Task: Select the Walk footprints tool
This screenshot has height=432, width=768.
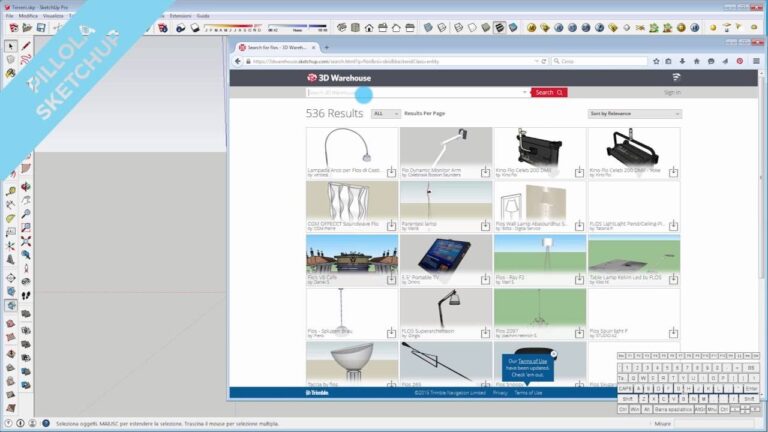Action: coord(26,295)
